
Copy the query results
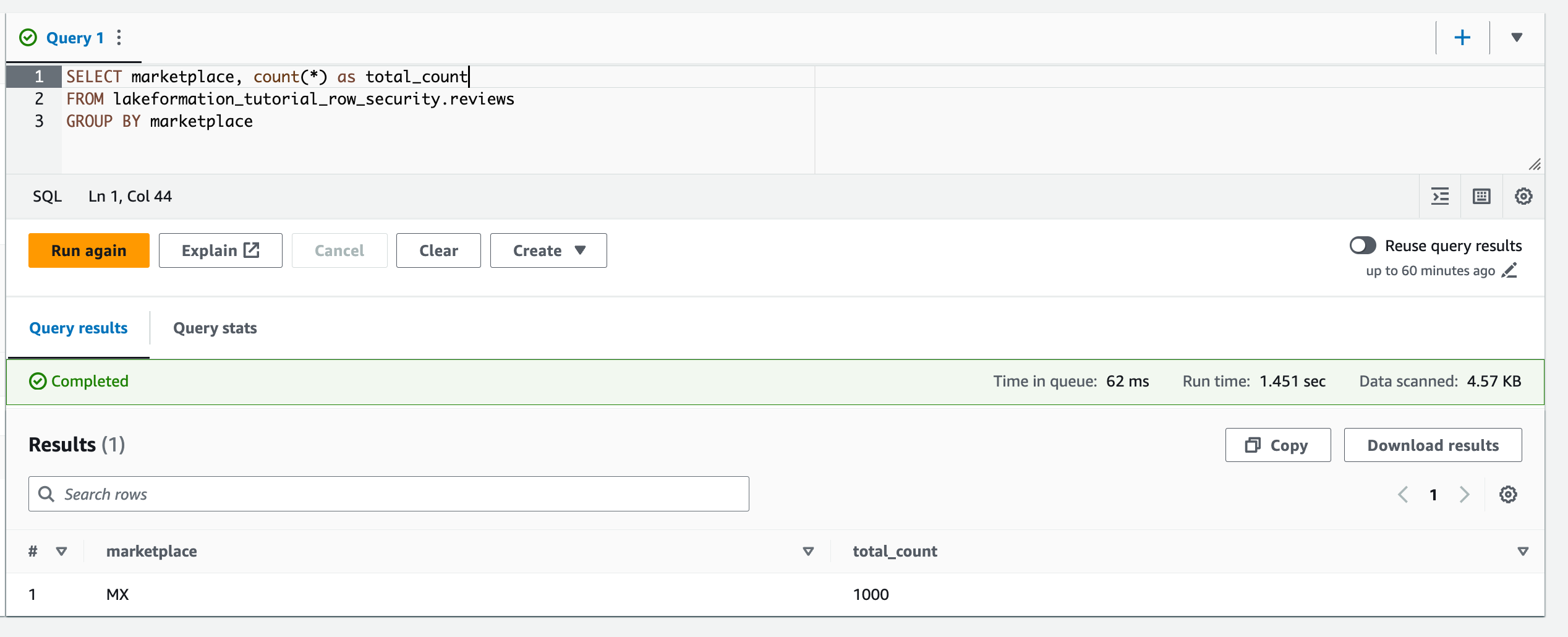(x=1277, y=445)
